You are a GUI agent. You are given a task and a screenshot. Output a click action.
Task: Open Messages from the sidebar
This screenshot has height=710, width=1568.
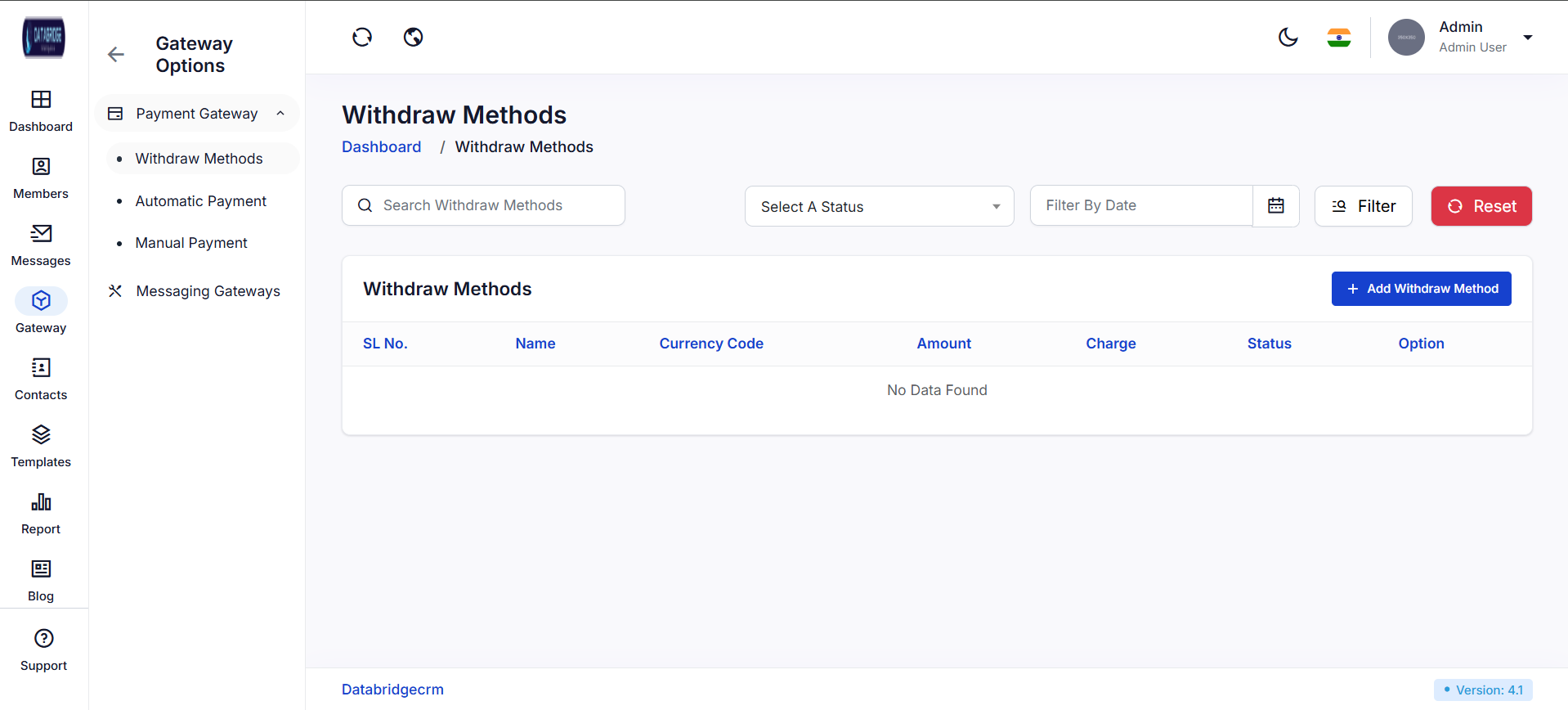tap(41, 245)
